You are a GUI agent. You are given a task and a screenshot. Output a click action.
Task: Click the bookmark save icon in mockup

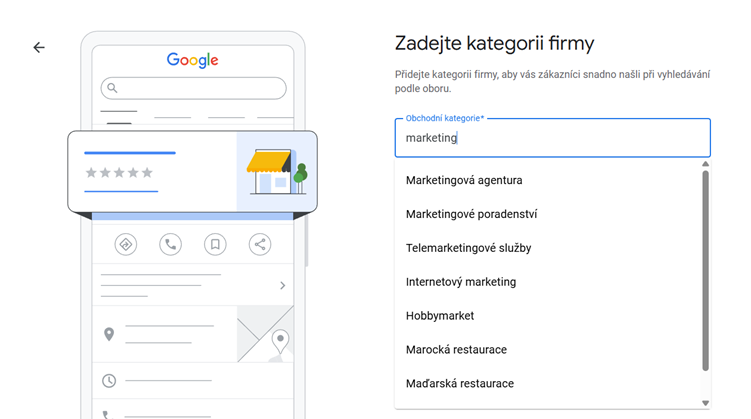[215, 244]
